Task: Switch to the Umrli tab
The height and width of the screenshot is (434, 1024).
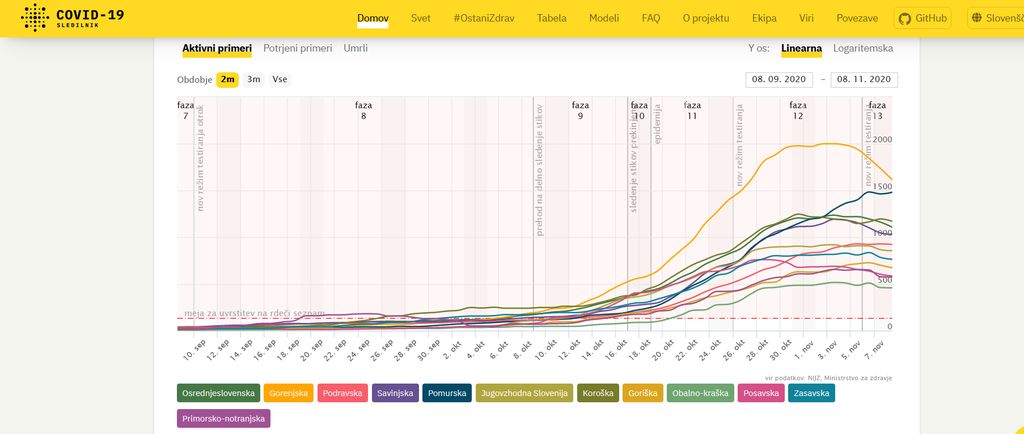Action: [355, 48]
